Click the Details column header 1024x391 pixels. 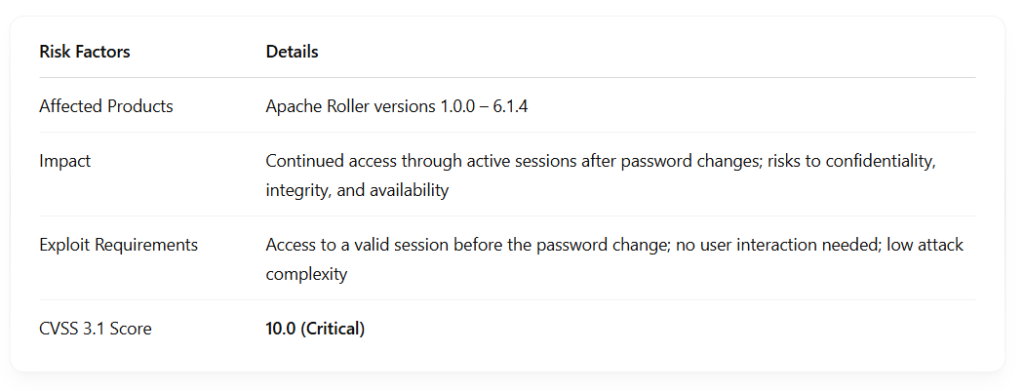click(292, 52)
